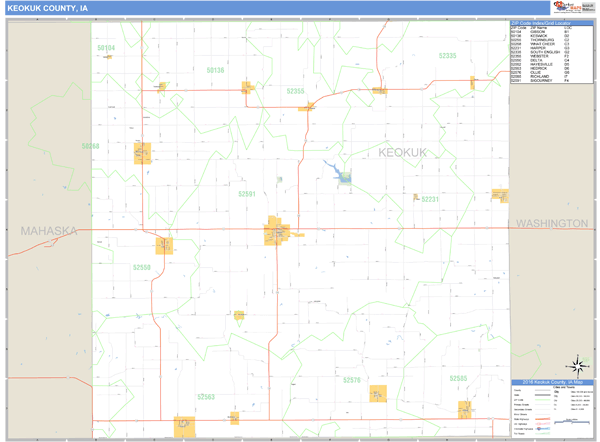The height and width of the screenshot is (442, 600).
Task: Click the WASHINGTON county name label
Action: pyautogui.click(x=552, y=223)
